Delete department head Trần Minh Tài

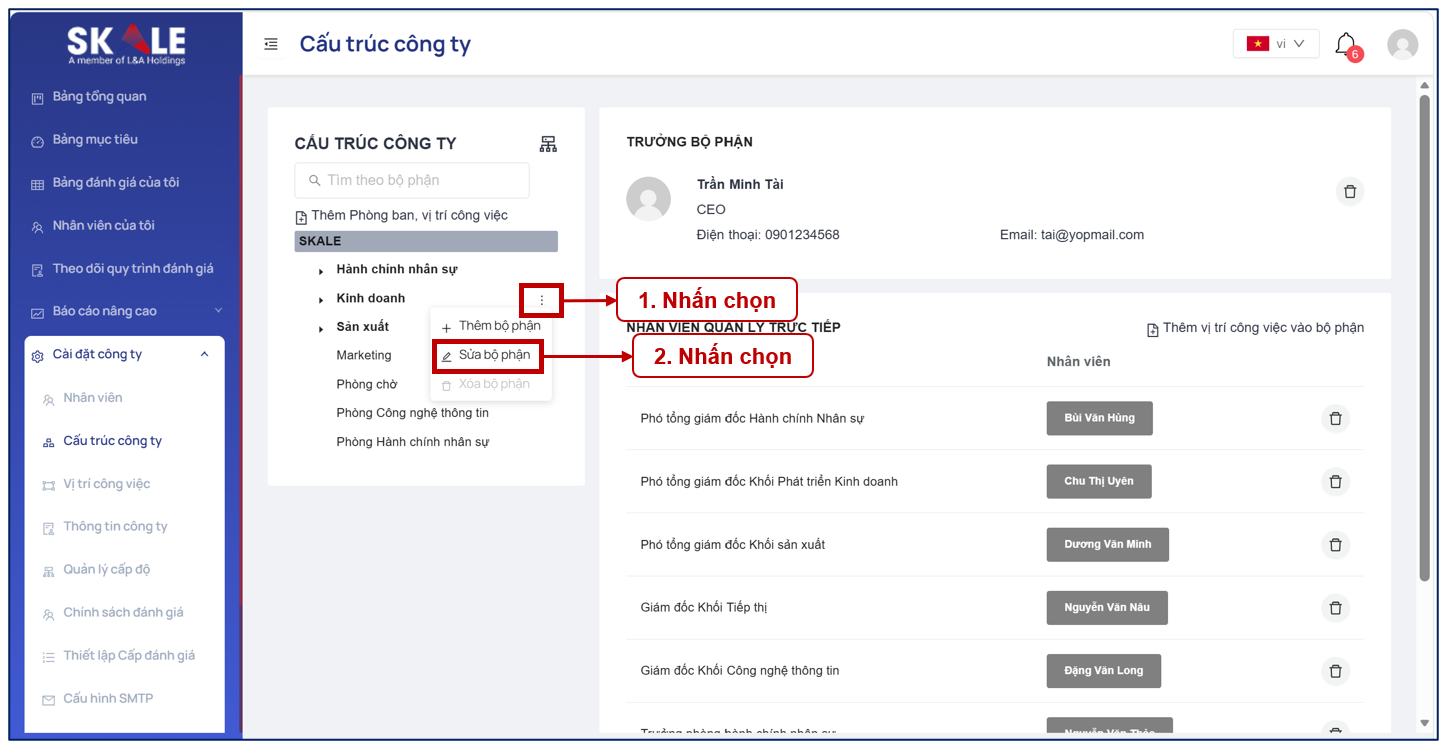(1350, 191)
